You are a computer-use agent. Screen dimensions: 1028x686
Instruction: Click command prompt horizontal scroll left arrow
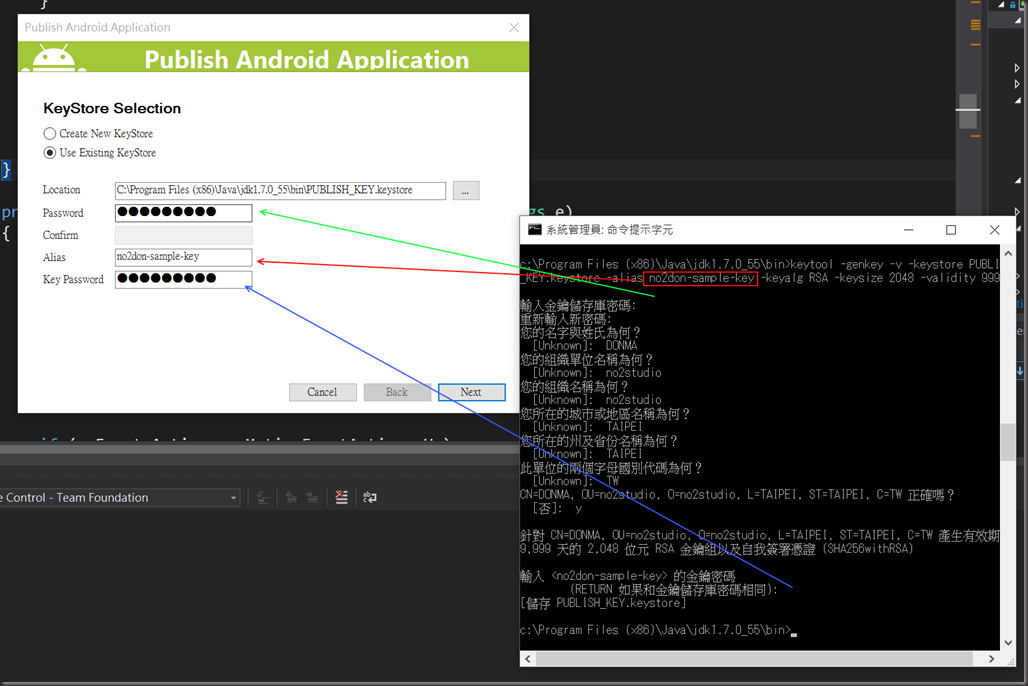click(528, 658)
